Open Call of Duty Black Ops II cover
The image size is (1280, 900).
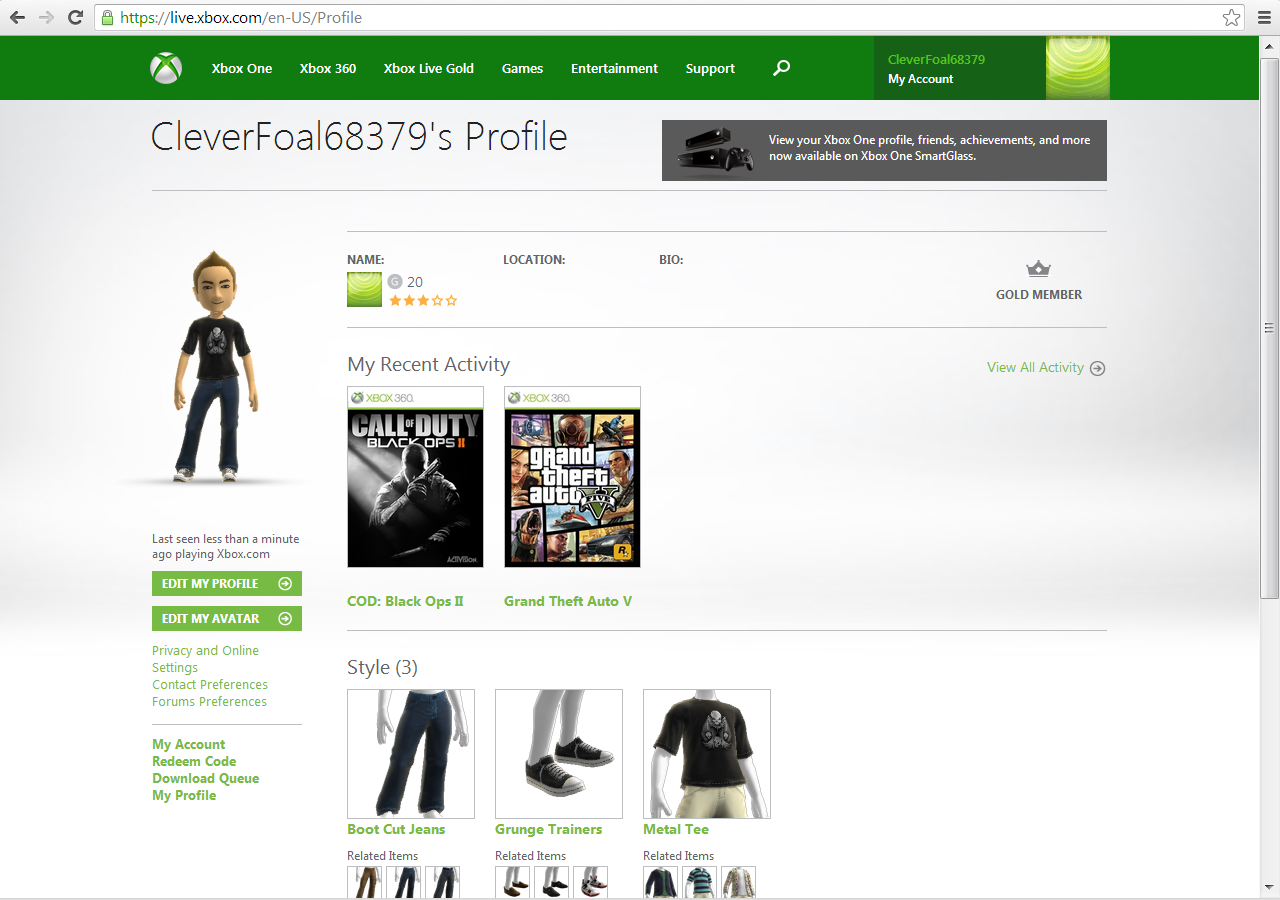pos(415,477)
